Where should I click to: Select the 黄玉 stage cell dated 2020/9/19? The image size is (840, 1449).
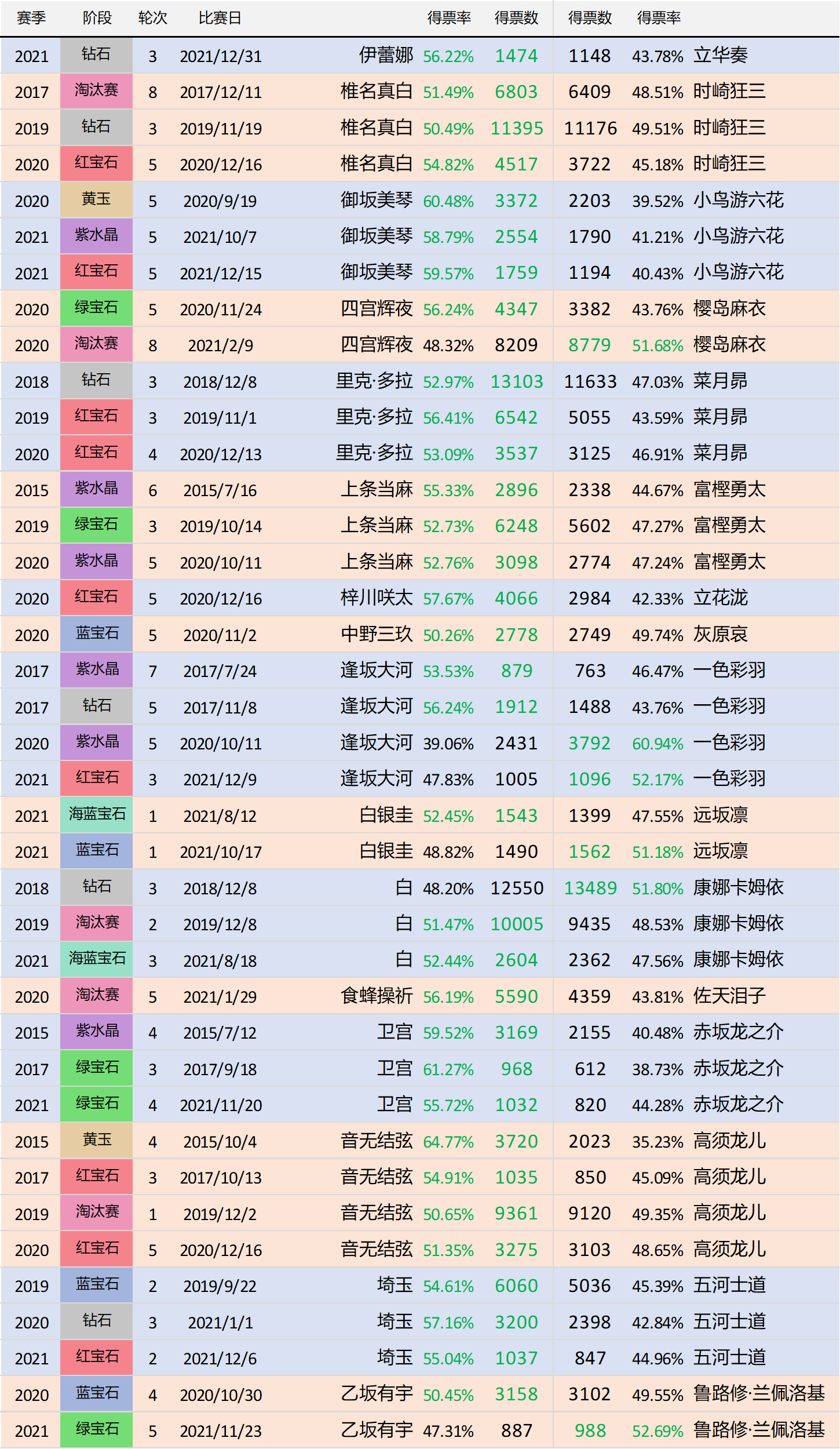96,200
